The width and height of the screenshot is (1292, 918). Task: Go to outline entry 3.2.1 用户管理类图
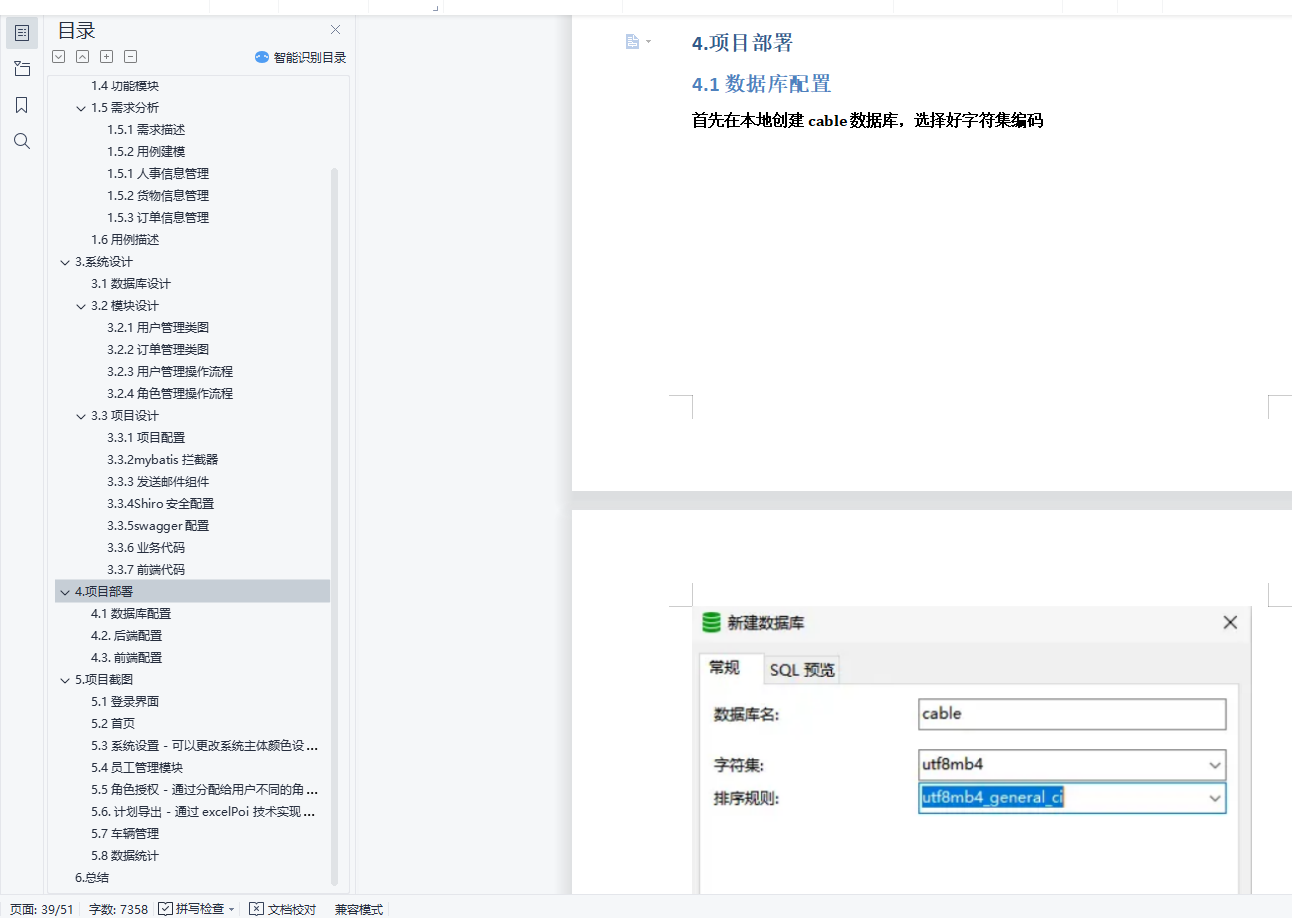[158, 328]
